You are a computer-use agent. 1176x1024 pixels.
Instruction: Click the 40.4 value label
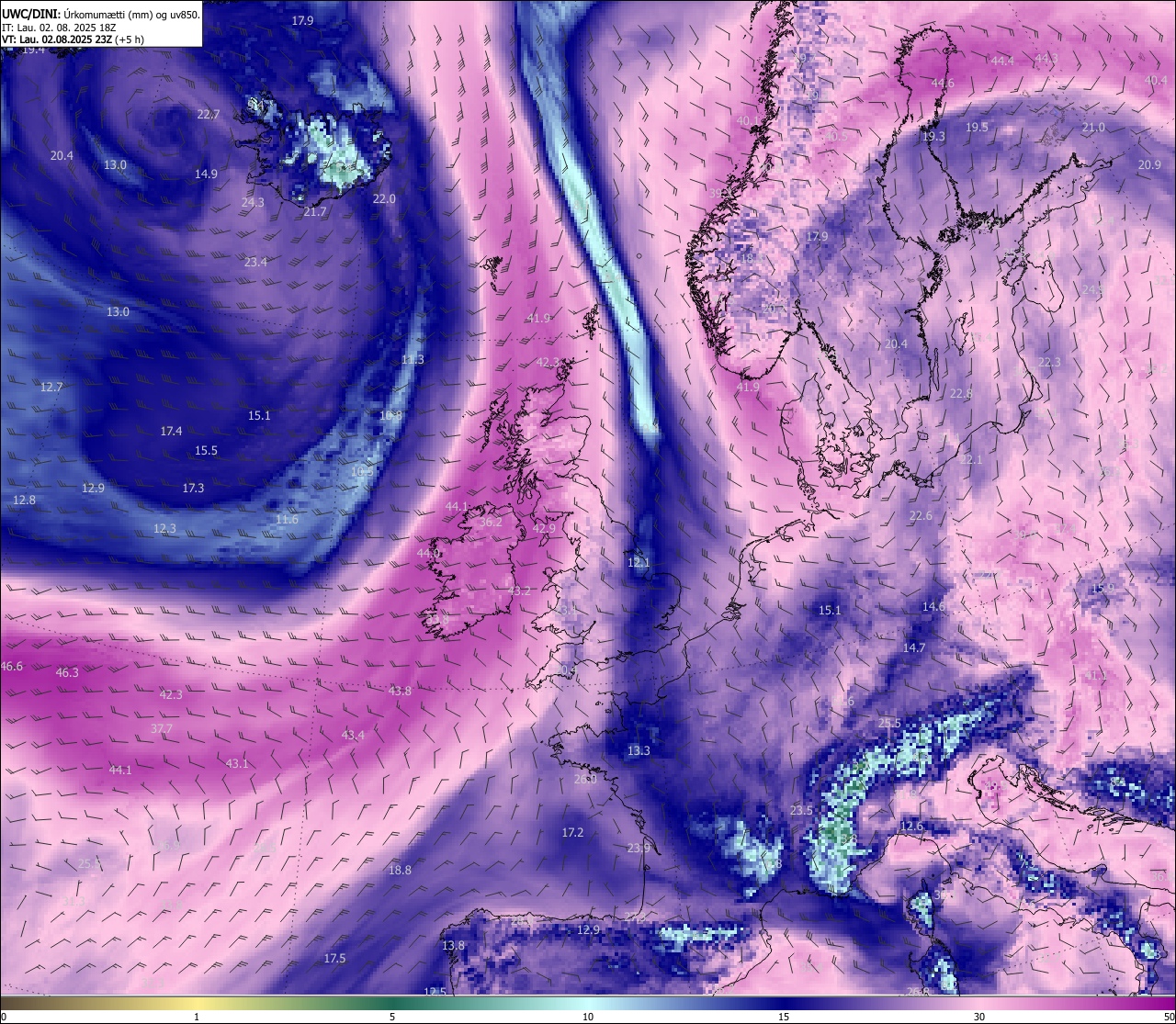1156,81
